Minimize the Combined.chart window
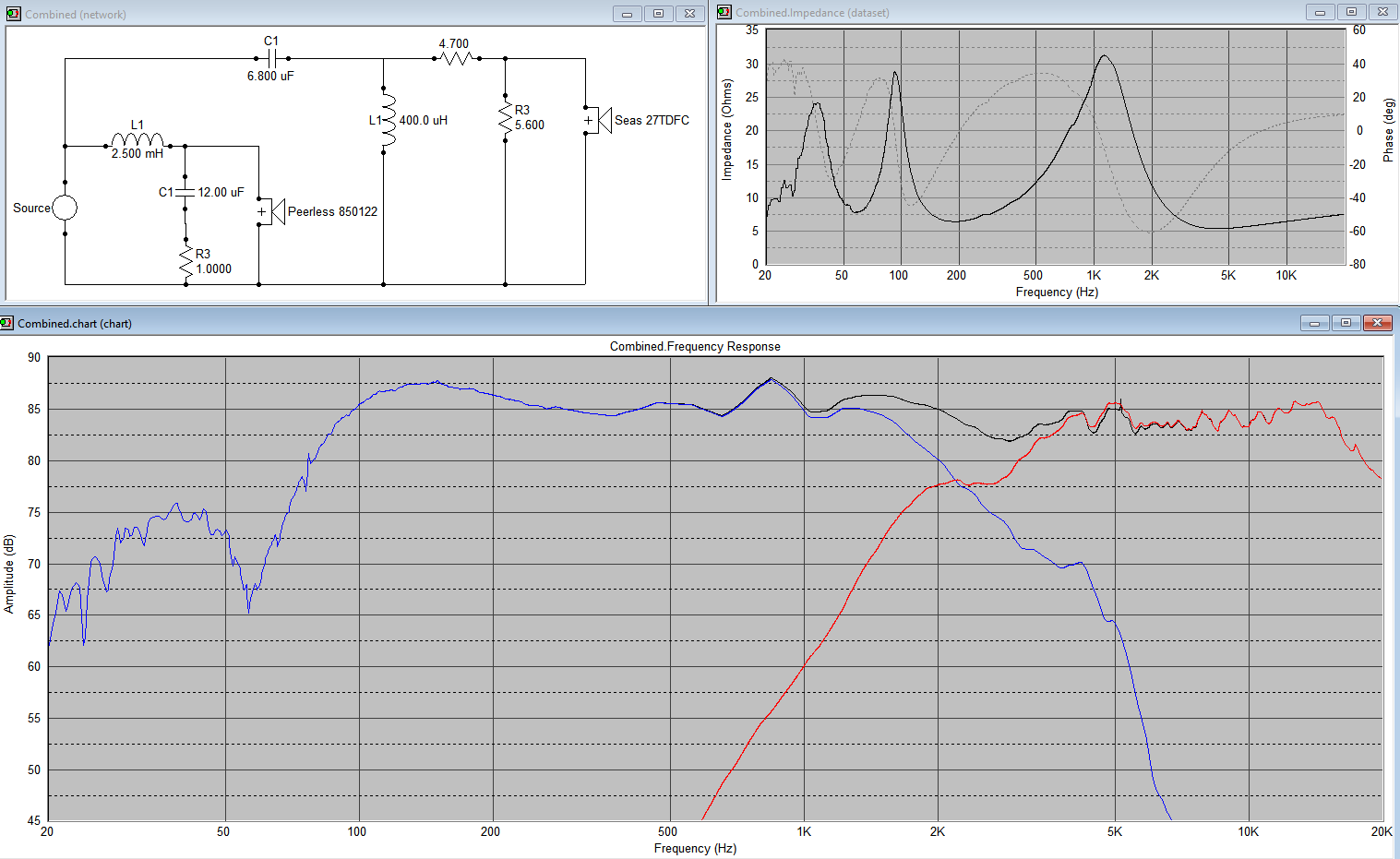This screenshot has width=1400, height=859. click(x=1314, y=323)
